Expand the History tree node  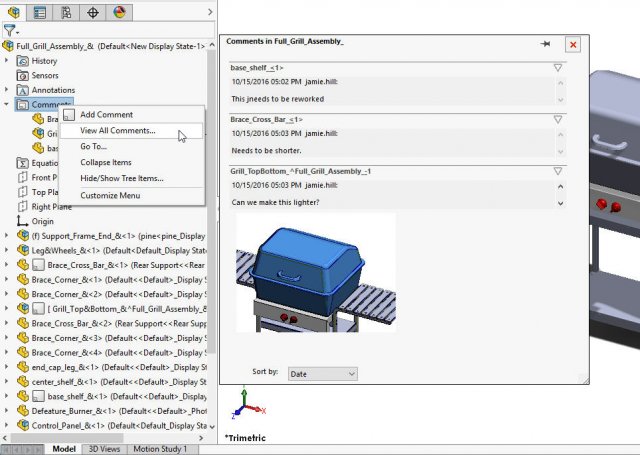[6, 60]
